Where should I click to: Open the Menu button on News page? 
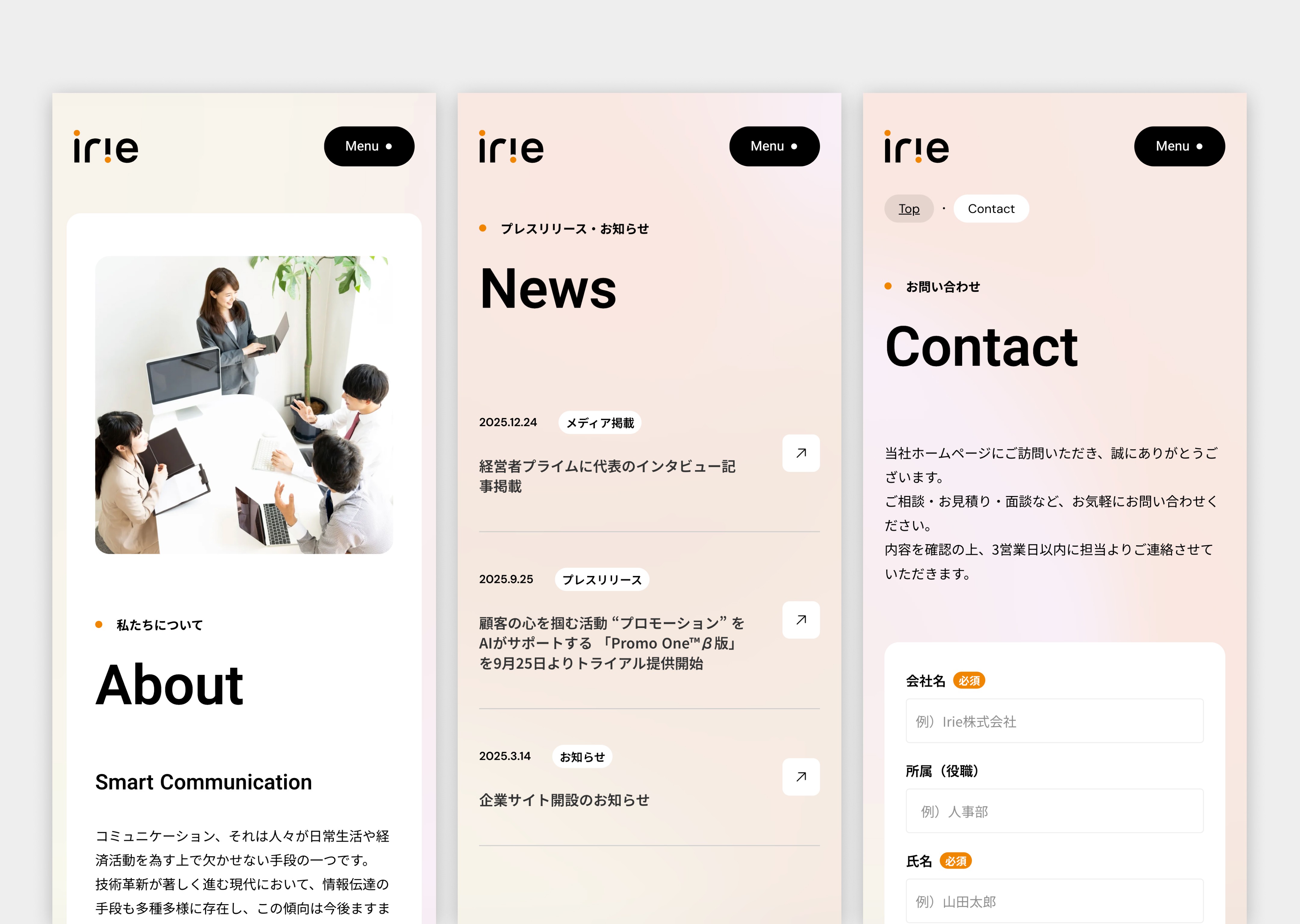point(774,146)
